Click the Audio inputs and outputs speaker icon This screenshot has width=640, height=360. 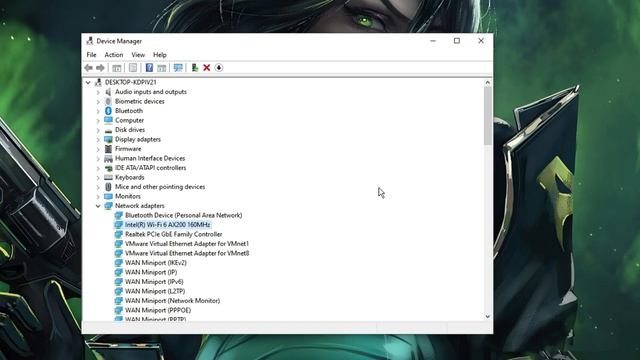point(108,92)
